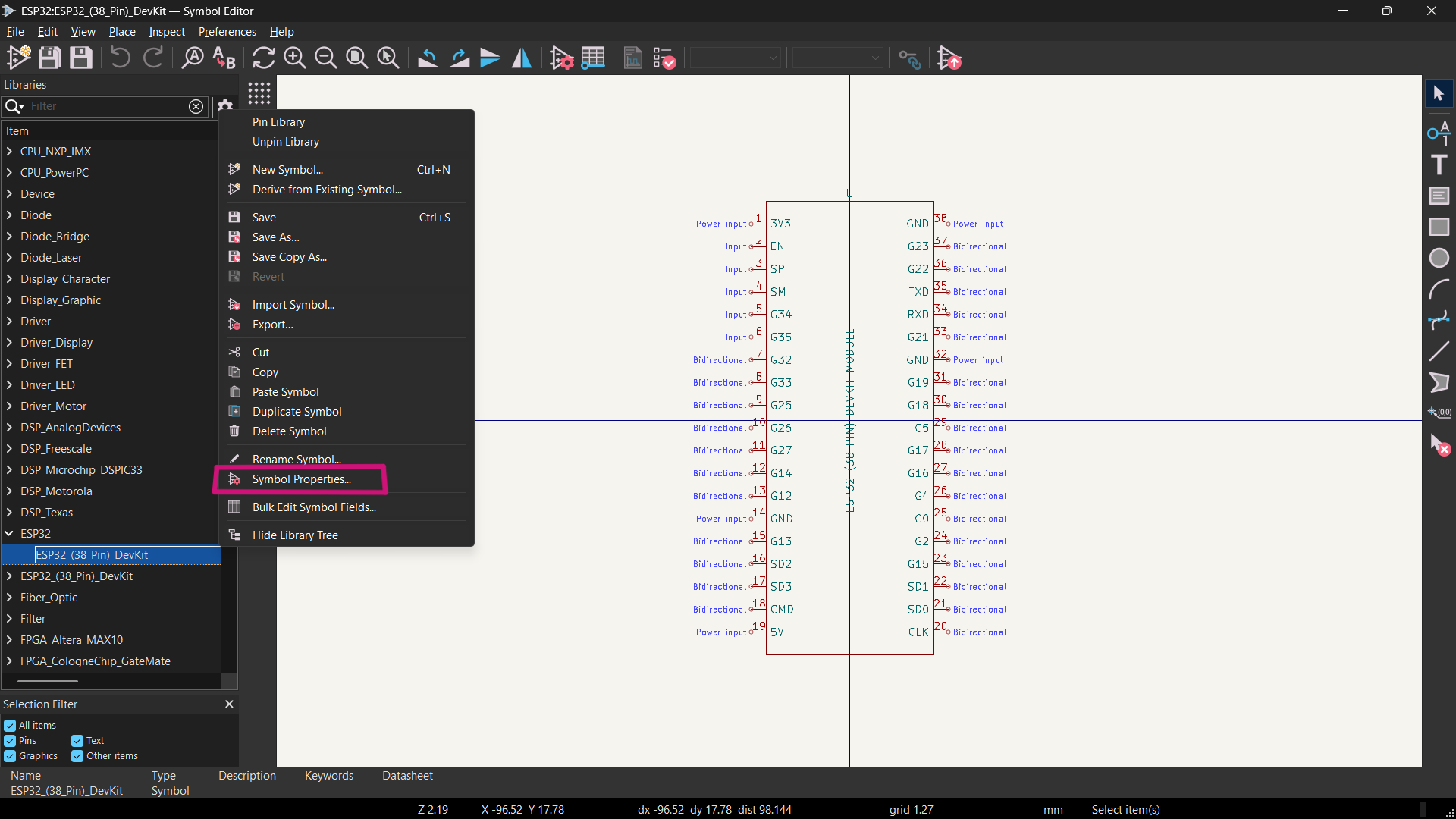Collapse the ESP32 library
The image size is (1456, 819).
pyautogui.click(x=9, y=534)
